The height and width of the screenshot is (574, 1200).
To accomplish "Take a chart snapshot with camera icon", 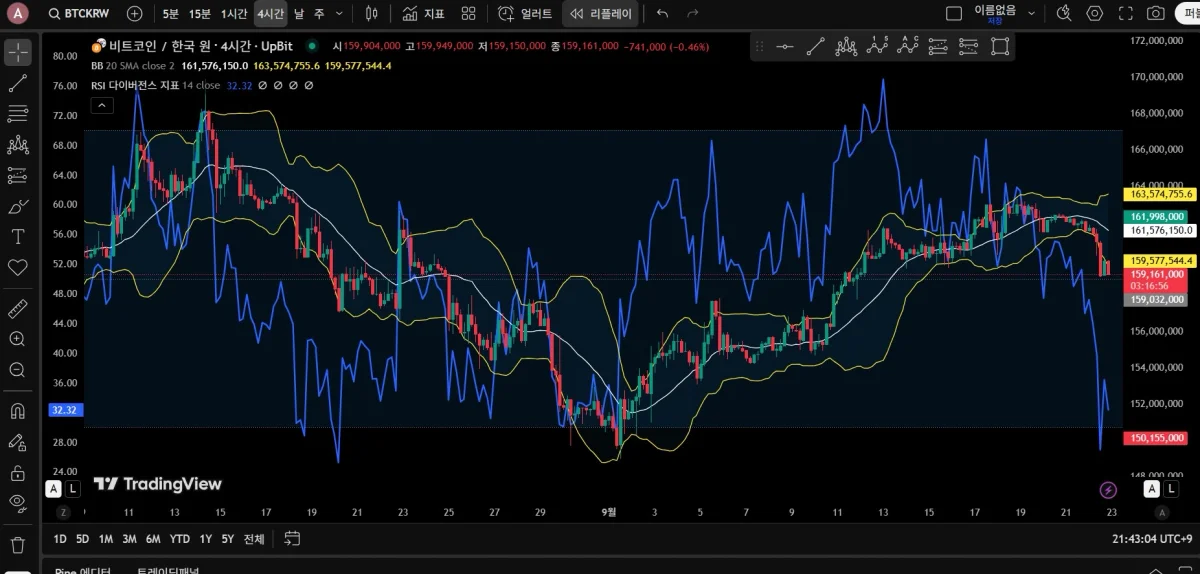I will [1155, 14].
